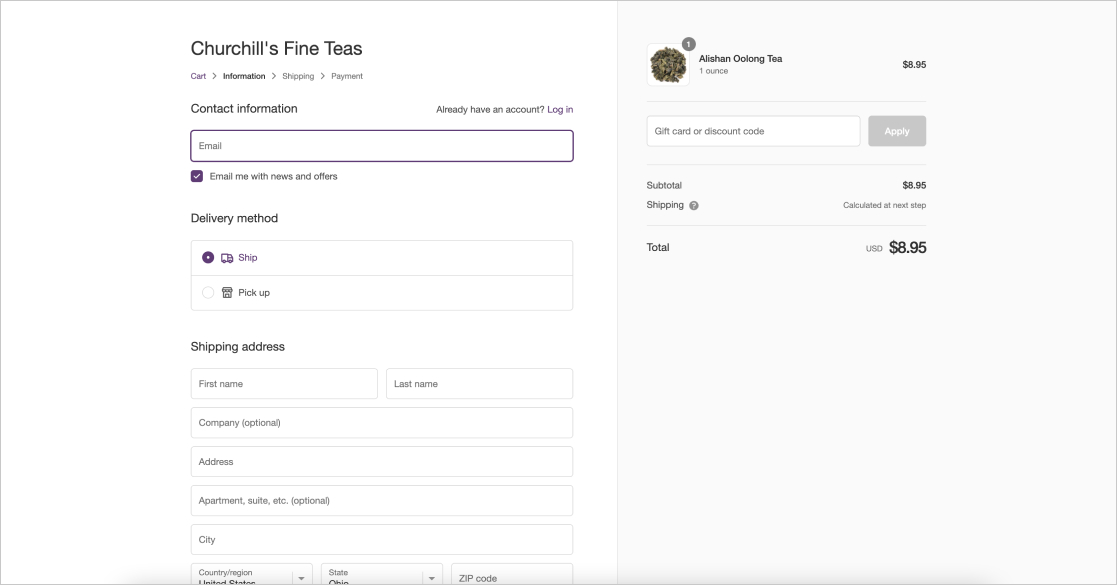
Task: Click the 'Already have an account?' text
Action: click(490, 110)
